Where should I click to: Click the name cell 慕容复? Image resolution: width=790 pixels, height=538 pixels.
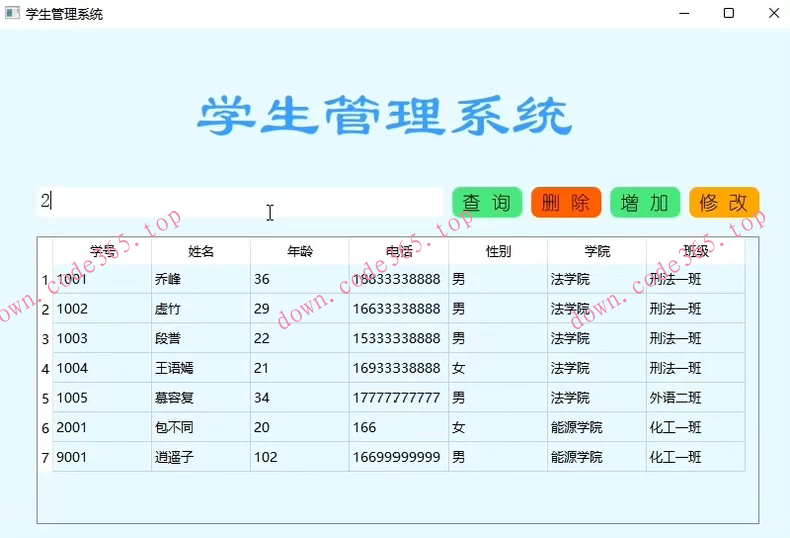pyautogui.click(x=201, y=398)
